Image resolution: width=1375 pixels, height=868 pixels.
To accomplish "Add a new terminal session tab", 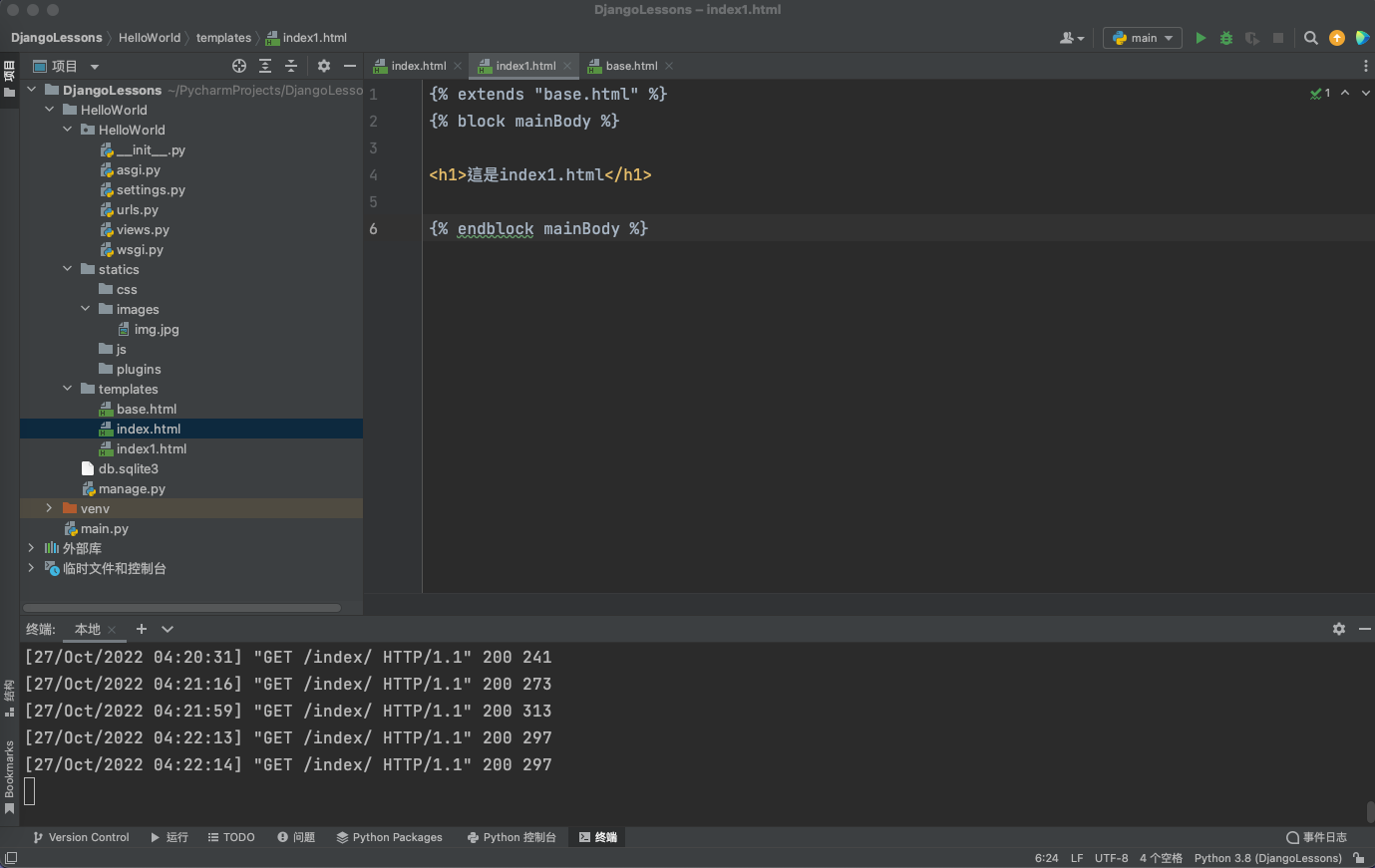I will 142,629.
